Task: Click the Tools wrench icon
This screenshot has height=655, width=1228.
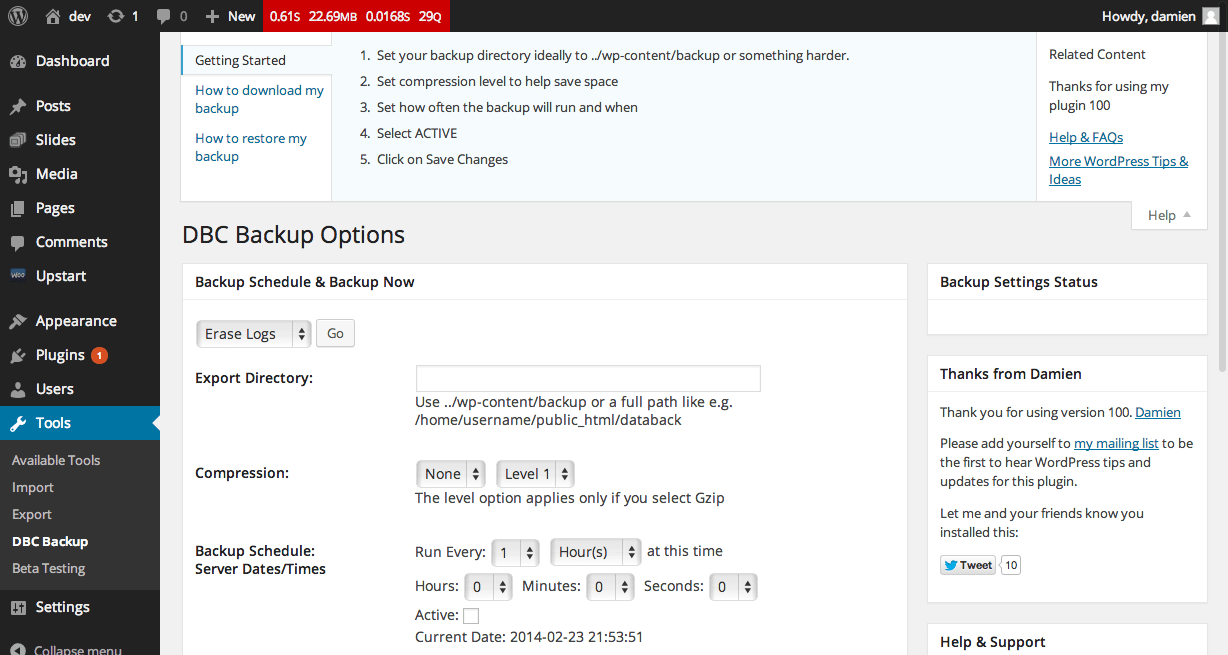Action: 18,423
